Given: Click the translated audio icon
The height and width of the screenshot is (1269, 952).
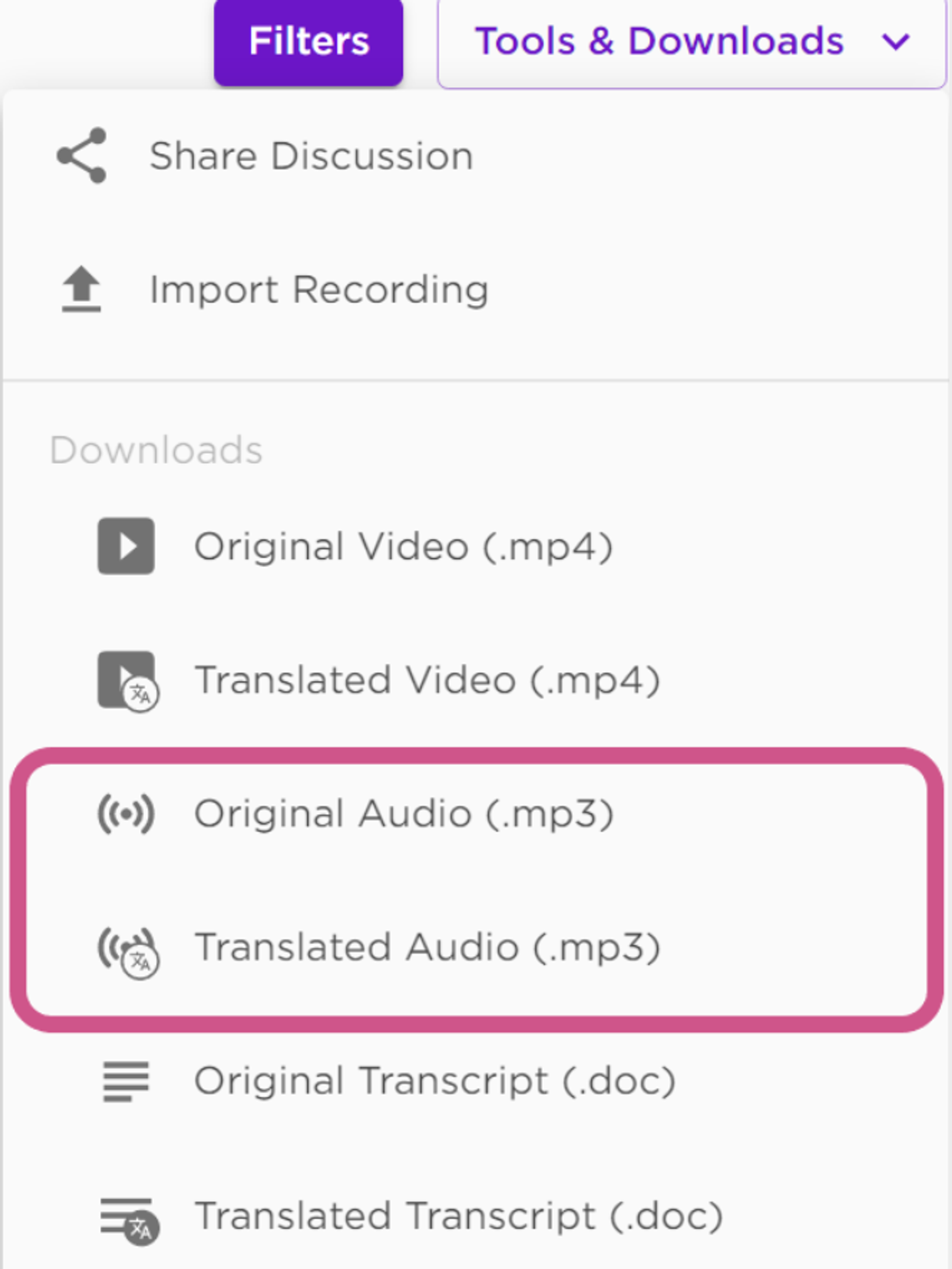Looking at the screenshot, I should coord(129,952).
